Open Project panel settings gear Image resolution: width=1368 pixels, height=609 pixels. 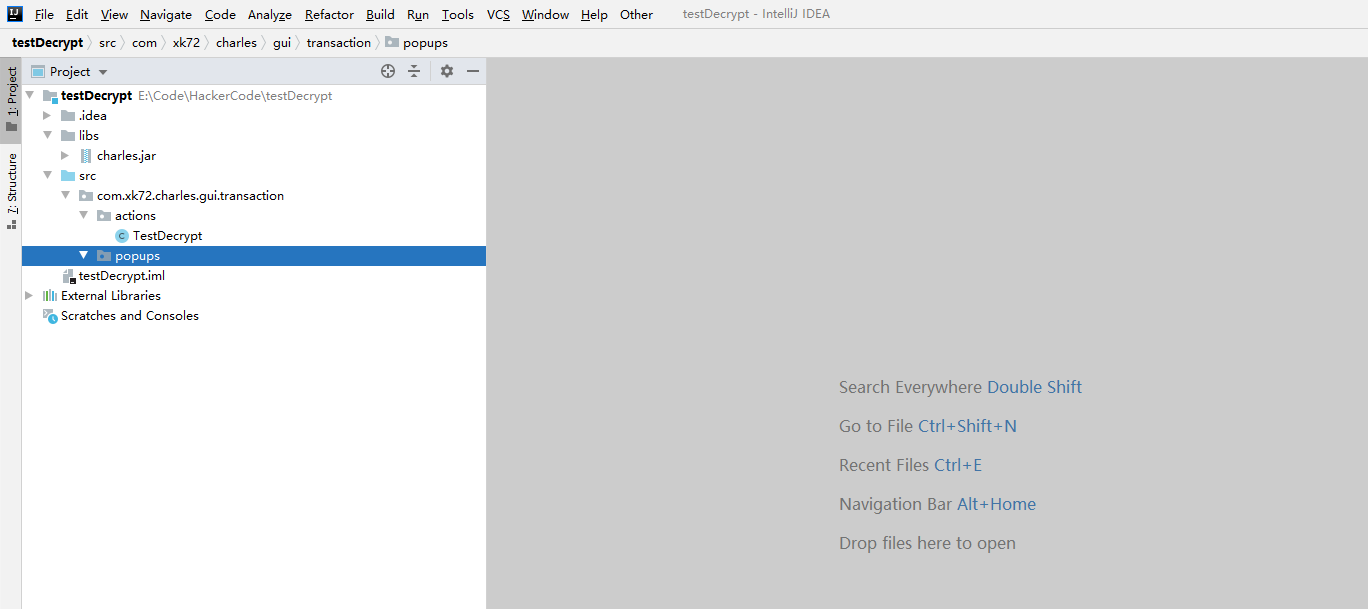click(x=447, y=71)
